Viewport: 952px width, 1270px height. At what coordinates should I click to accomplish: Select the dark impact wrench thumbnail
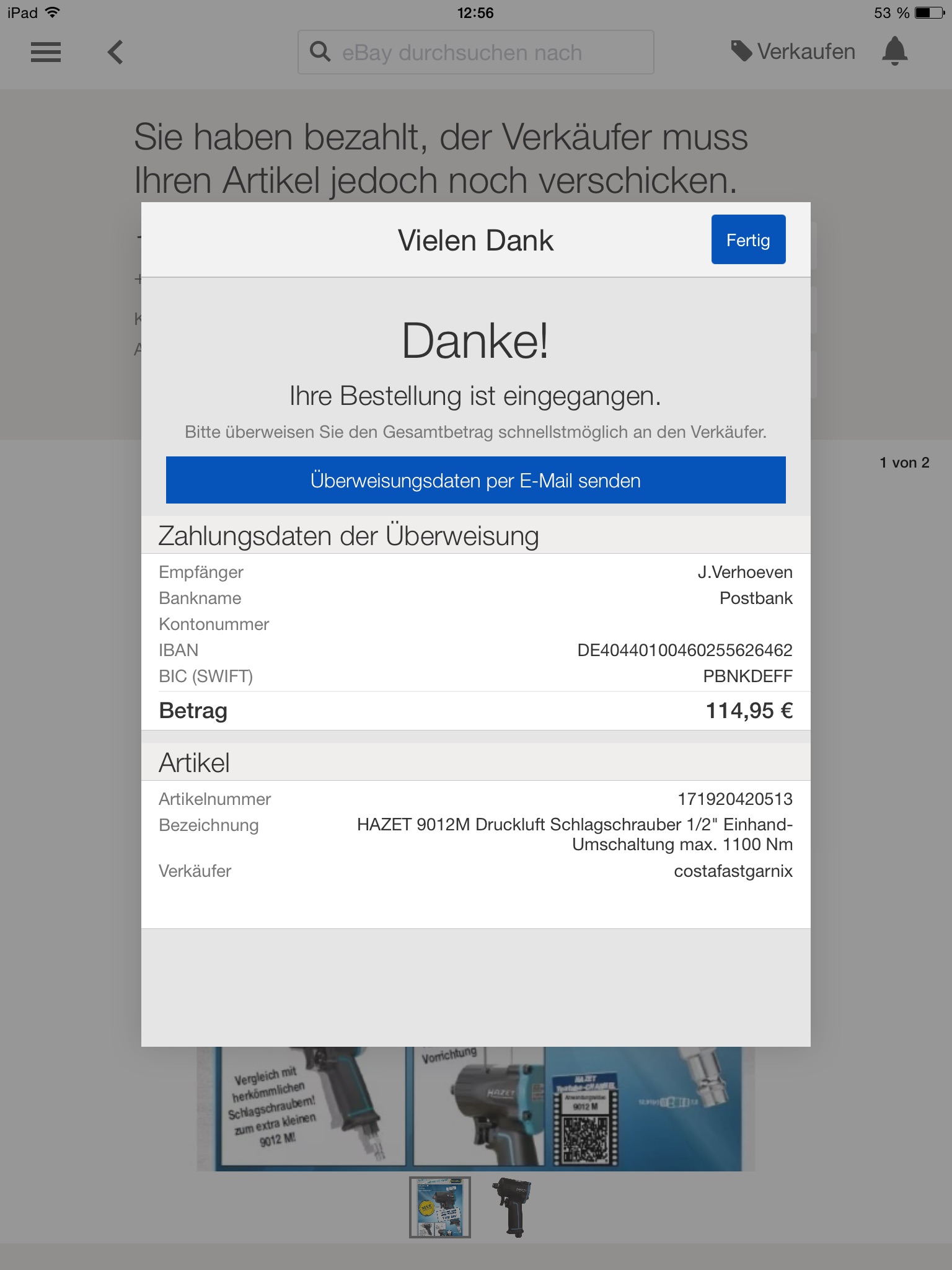coord(513,1207)
